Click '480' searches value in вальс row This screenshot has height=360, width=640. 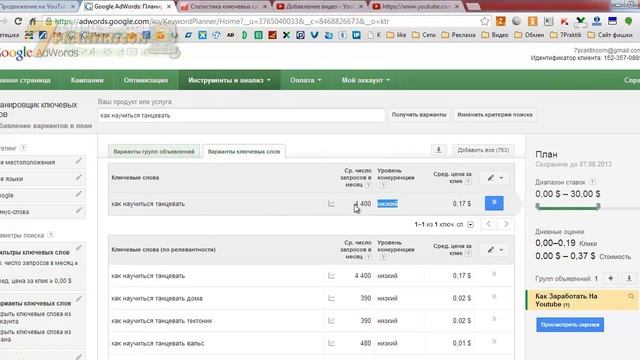(x=365, y=343)
